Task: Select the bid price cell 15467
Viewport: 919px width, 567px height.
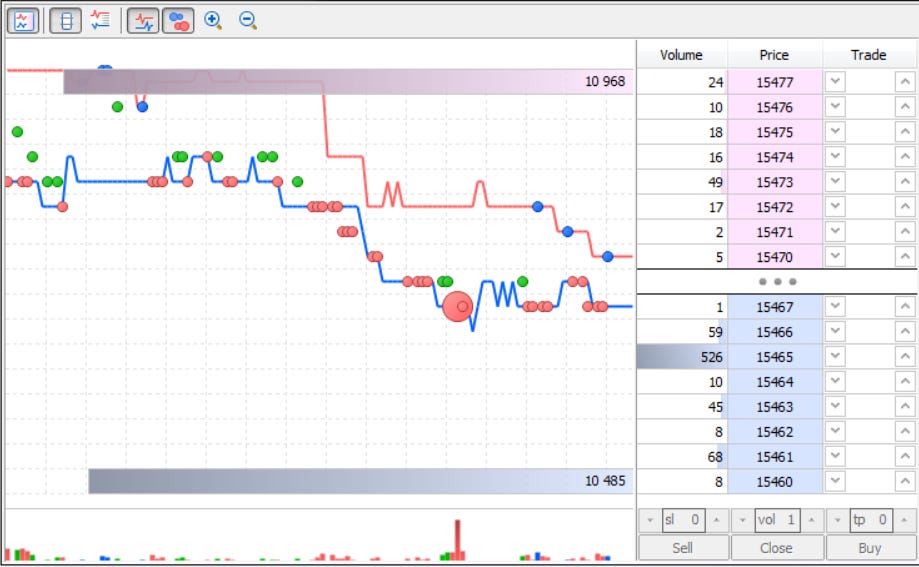Action: point(774,307)
